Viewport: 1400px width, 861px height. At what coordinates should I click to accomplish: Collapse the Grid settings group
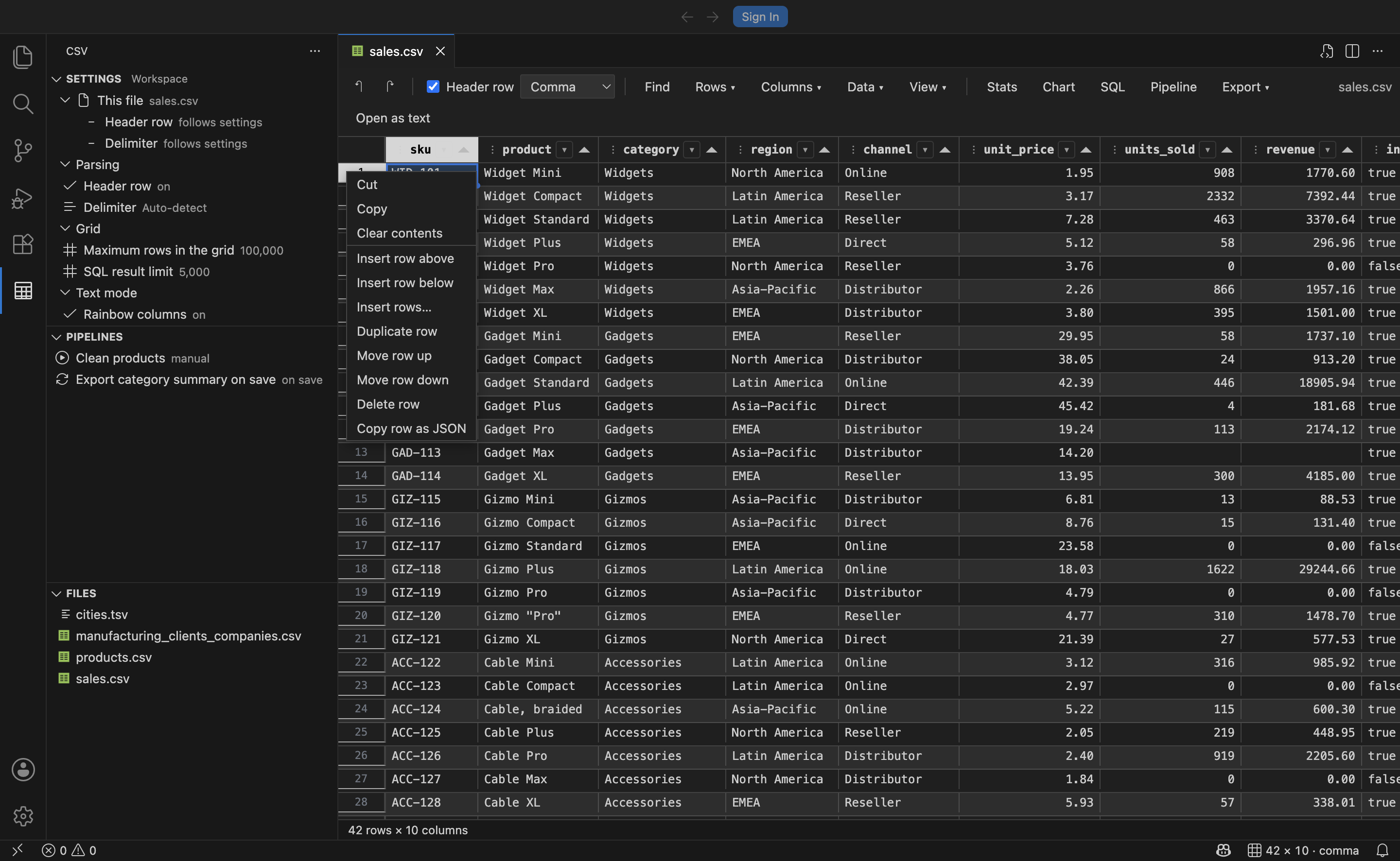(66, 228)
